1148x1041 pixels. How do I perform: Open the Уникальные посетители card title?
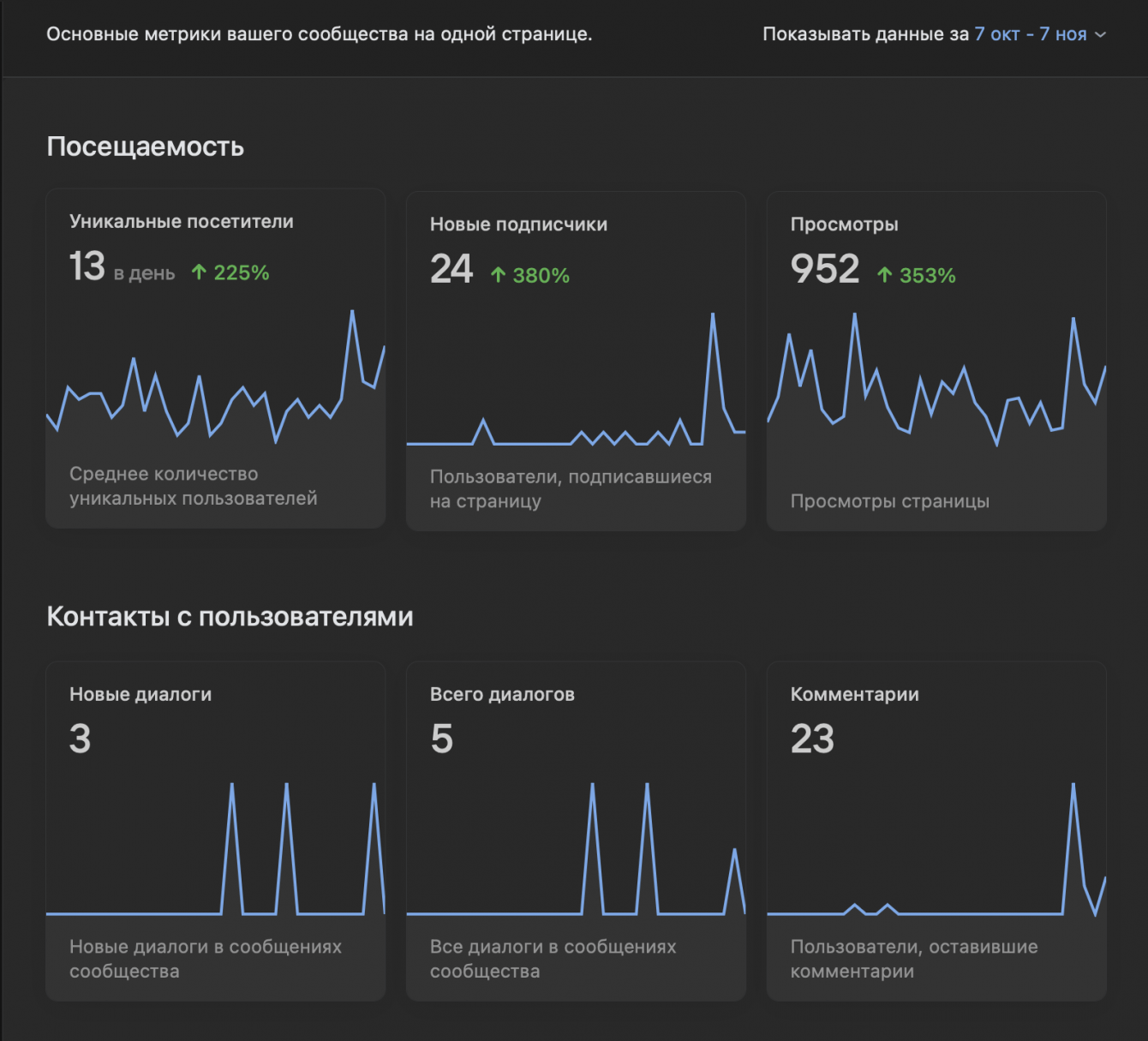[x=181, y=222]
